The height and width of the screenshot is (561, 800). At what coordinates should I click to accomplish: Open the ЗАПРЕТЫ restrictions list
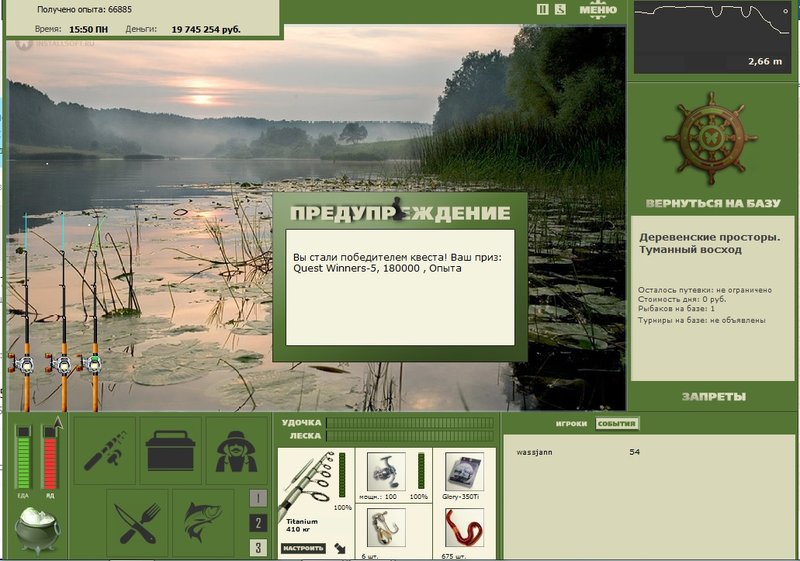[x=713, y=397]
